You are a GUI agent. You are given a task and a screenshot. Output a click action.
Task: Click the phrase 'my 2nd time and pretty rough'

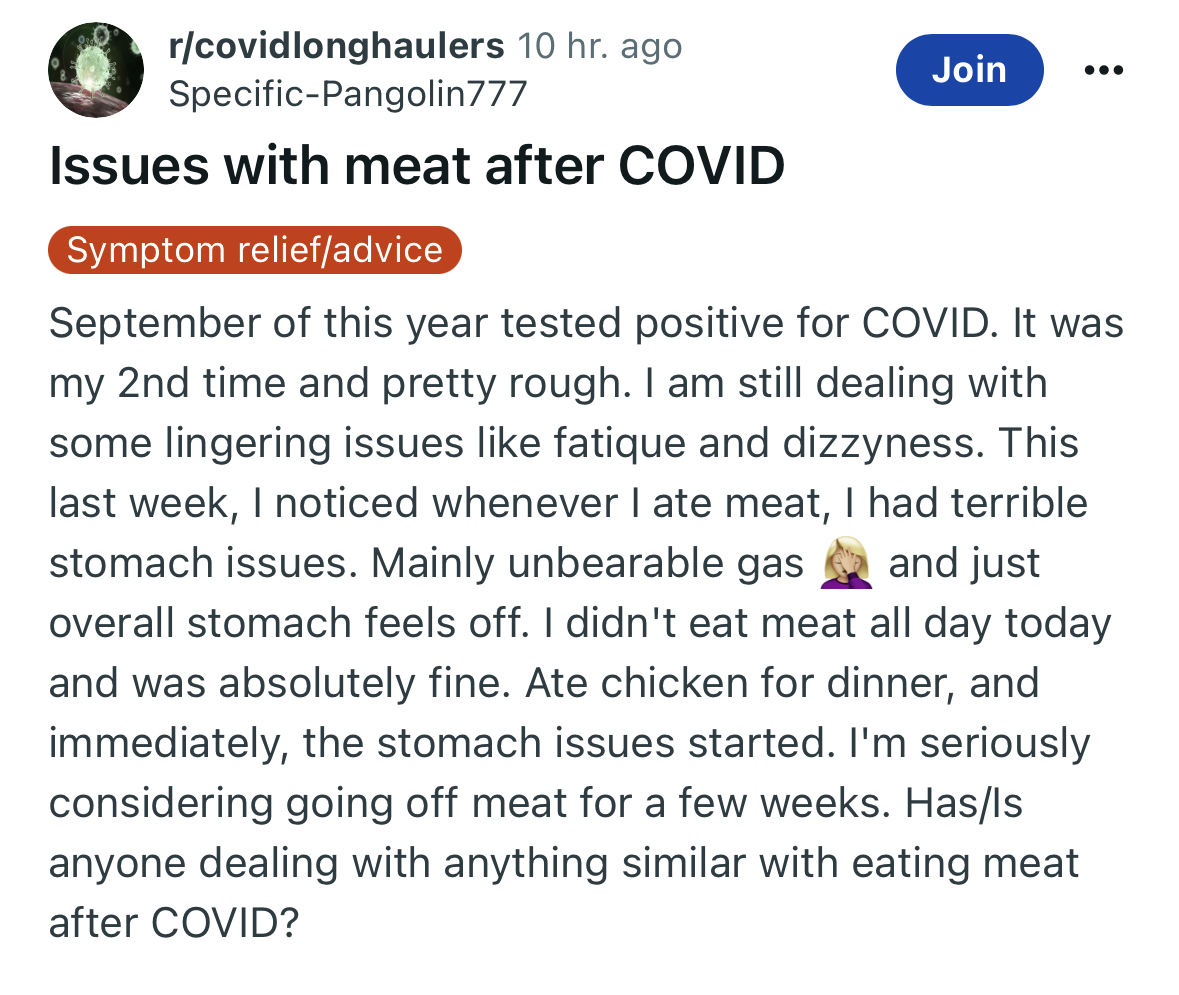tap(340, 384)
